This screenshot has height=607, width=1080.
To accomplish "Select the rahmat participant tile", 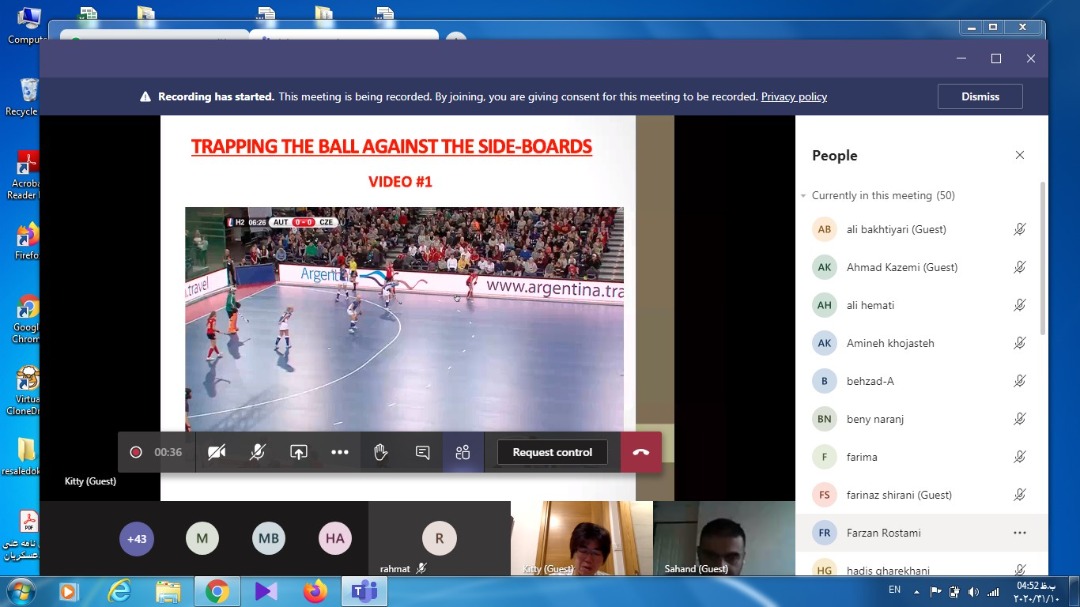I will 439,538.
